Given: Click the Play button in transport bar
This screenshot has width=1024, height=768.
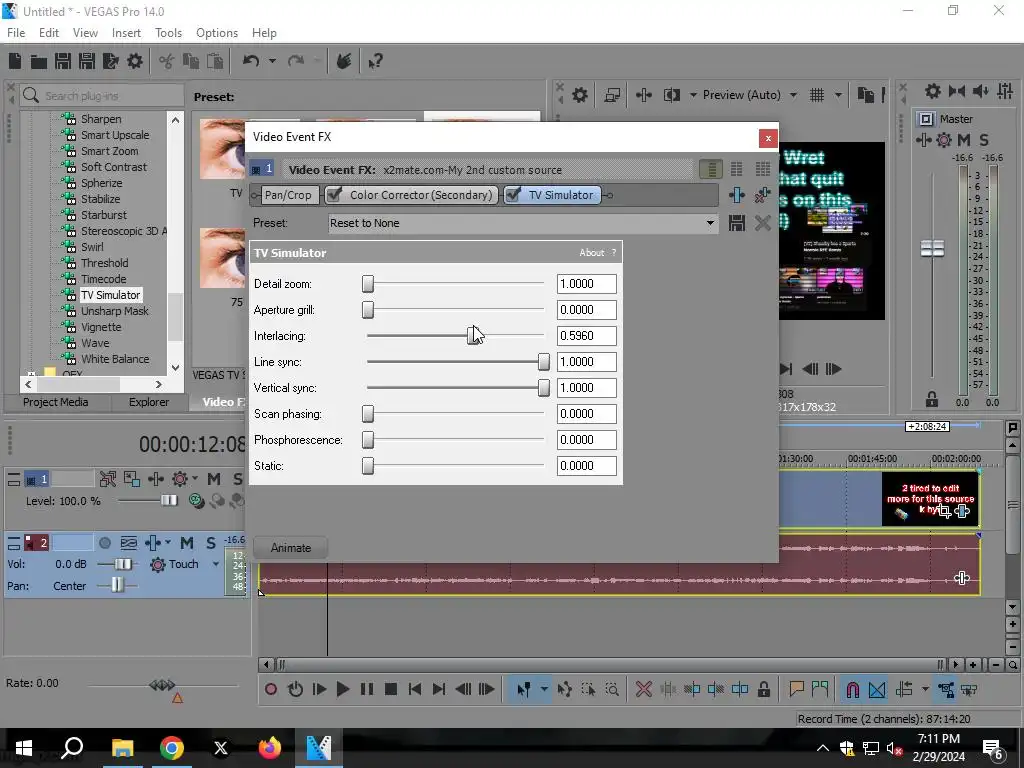Looking at the screenshot, I should pos(342,689).
